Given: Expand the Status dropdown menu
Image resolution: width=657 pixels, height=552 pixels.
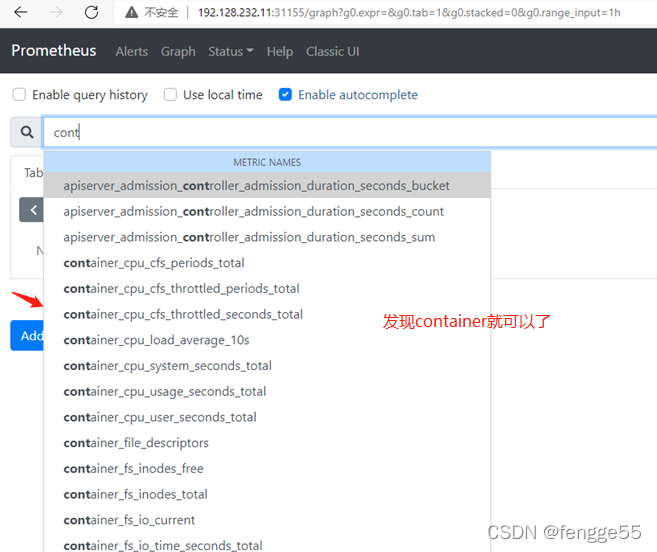Looking at the screenshot, I should 230,51.
